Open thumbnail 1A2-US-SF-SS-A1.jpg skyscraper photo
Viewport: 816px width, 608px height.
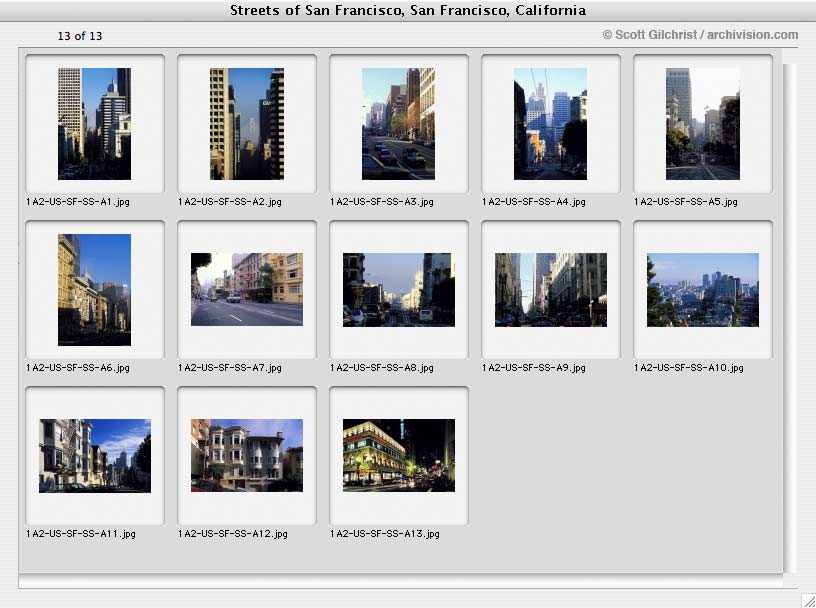94,124
